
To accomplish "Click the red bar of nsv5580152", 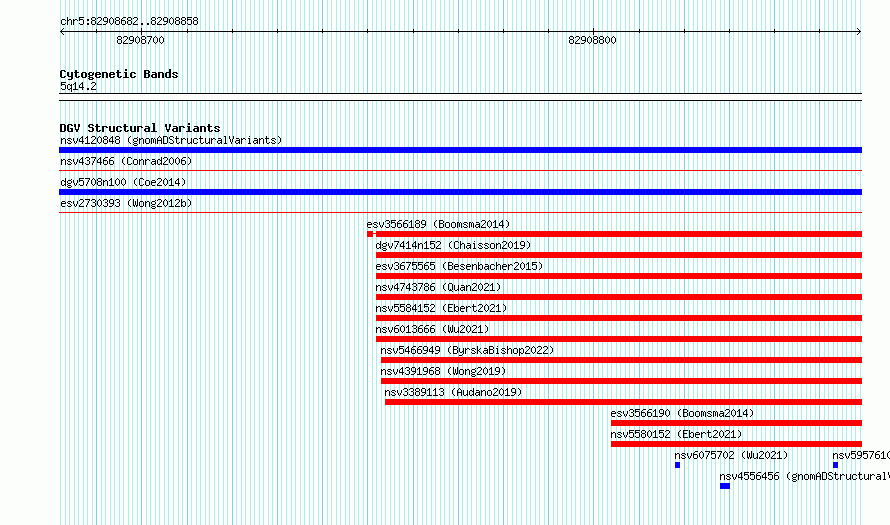I will (x=736, y=444).
